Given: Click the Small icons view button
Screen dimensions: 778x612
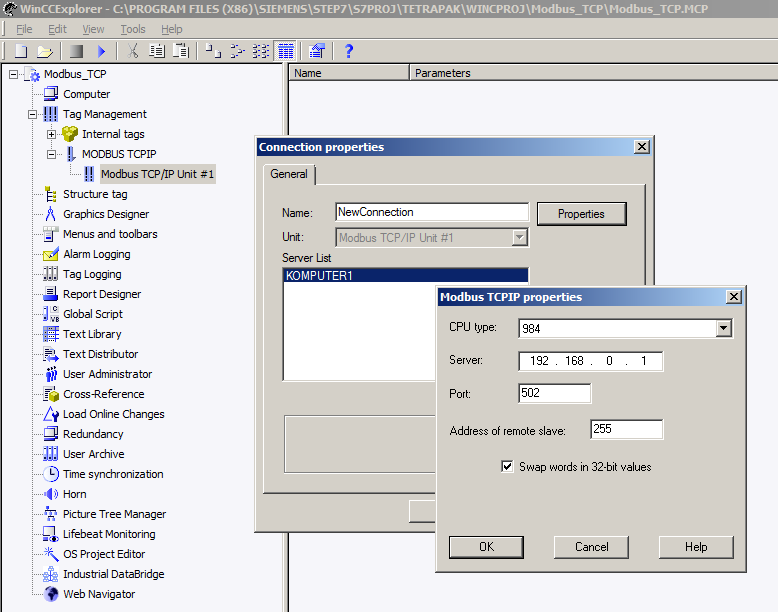Looking at the screenshot, I should click(x=237, y=51).
